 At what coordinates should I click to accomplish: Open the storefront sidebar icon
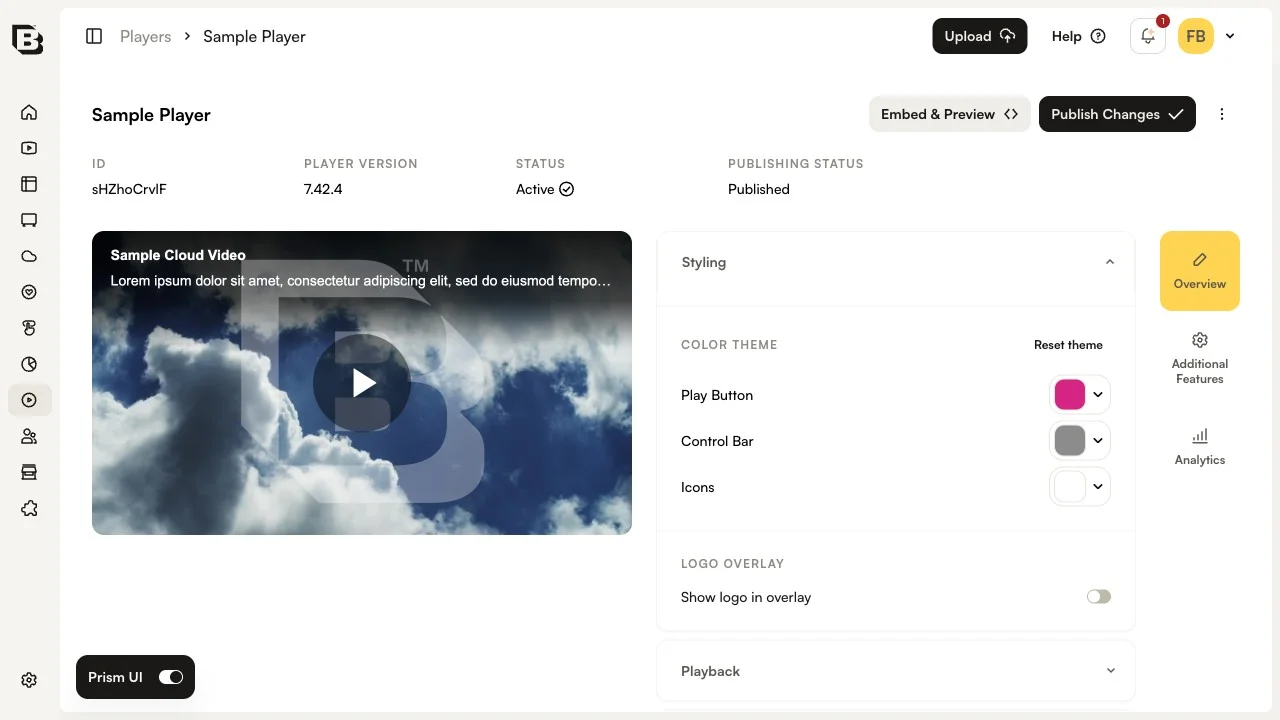click(x=29, y=472)
